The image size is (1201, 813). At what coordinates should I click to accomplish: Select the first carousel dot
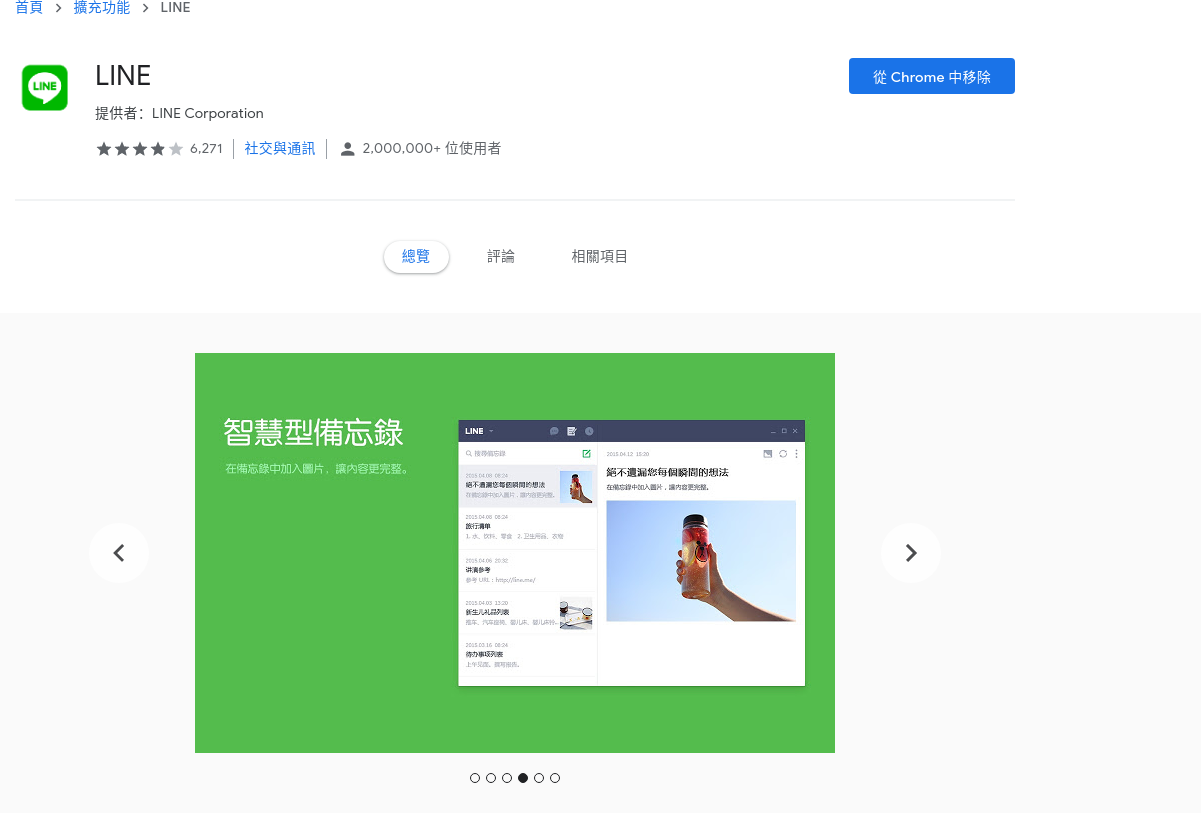coord(475,778)
